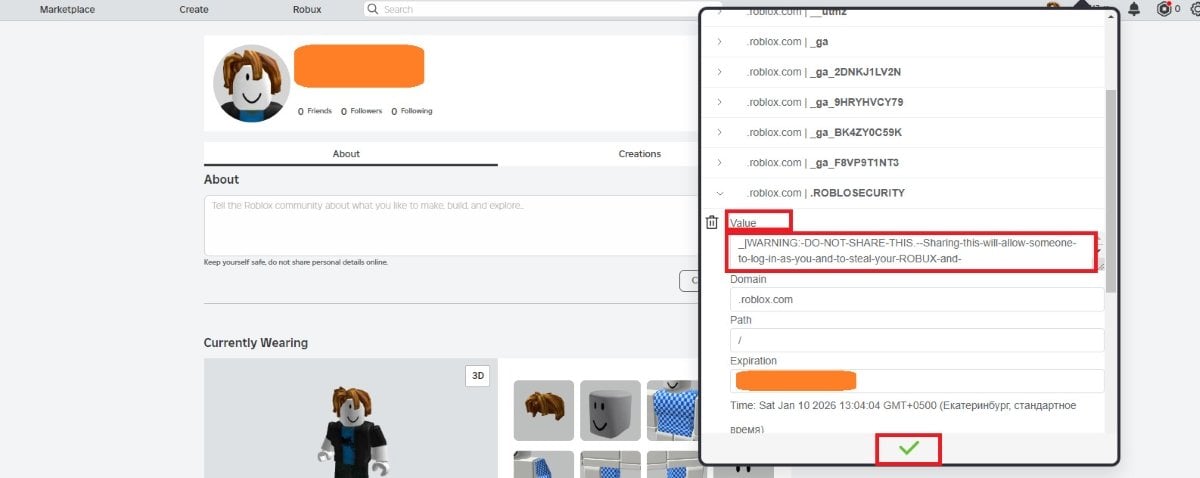Select the brown hair item thumbnail

click(x=544, y=410)
